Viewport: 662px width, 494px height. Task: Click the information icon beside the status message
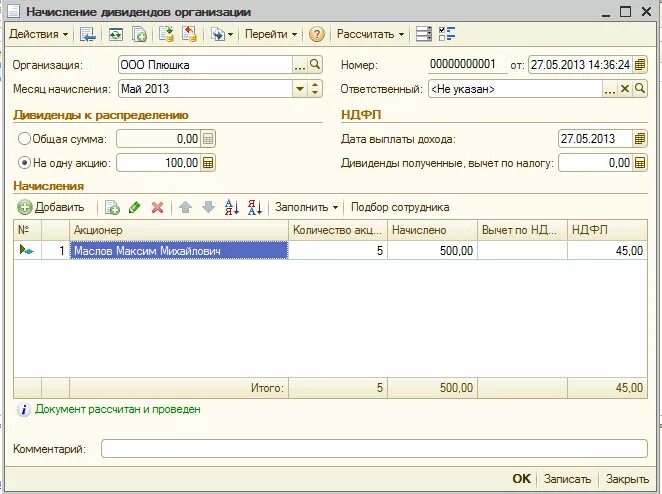coord(24,410)
